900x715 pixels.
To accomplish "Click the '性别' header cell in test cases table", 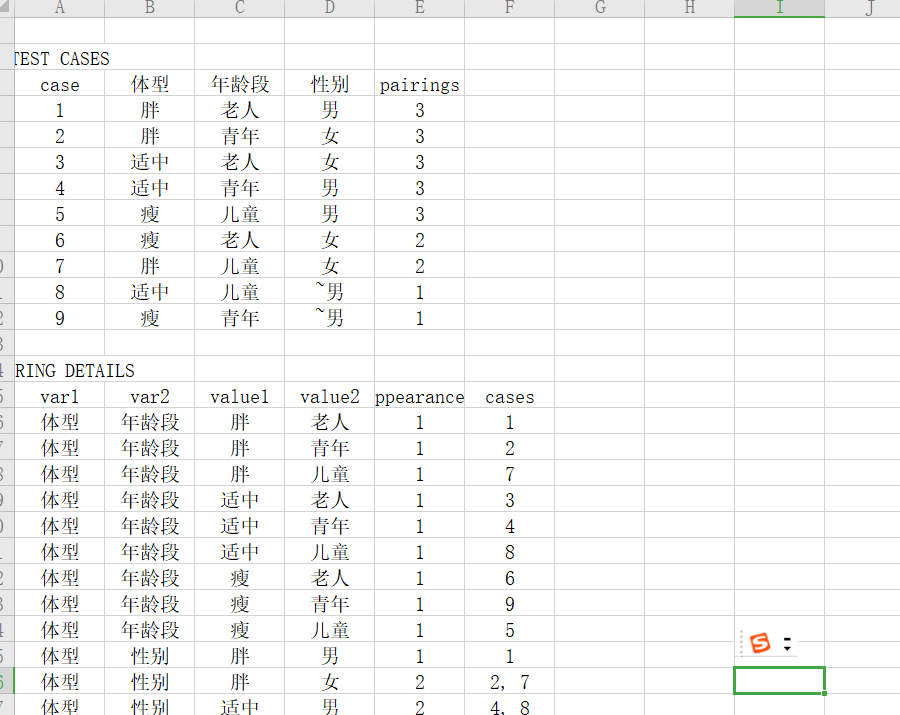I will (x=330, y=84).
